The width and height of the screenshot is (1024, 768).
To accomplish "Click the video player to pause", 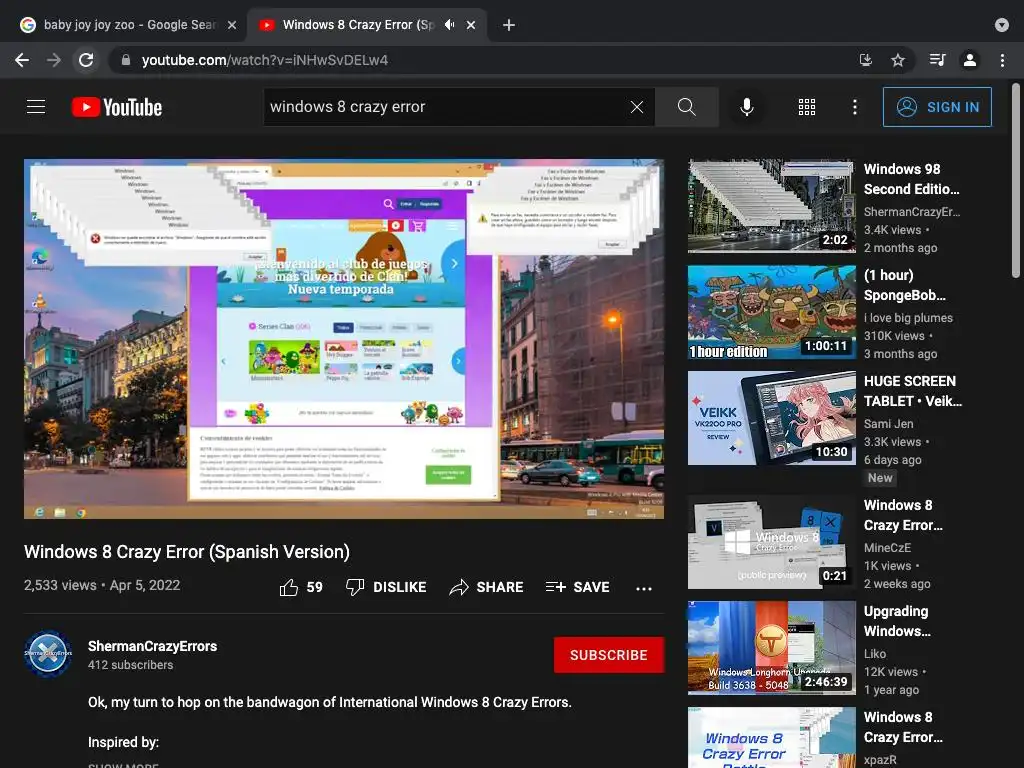I will tap(344, 339).
